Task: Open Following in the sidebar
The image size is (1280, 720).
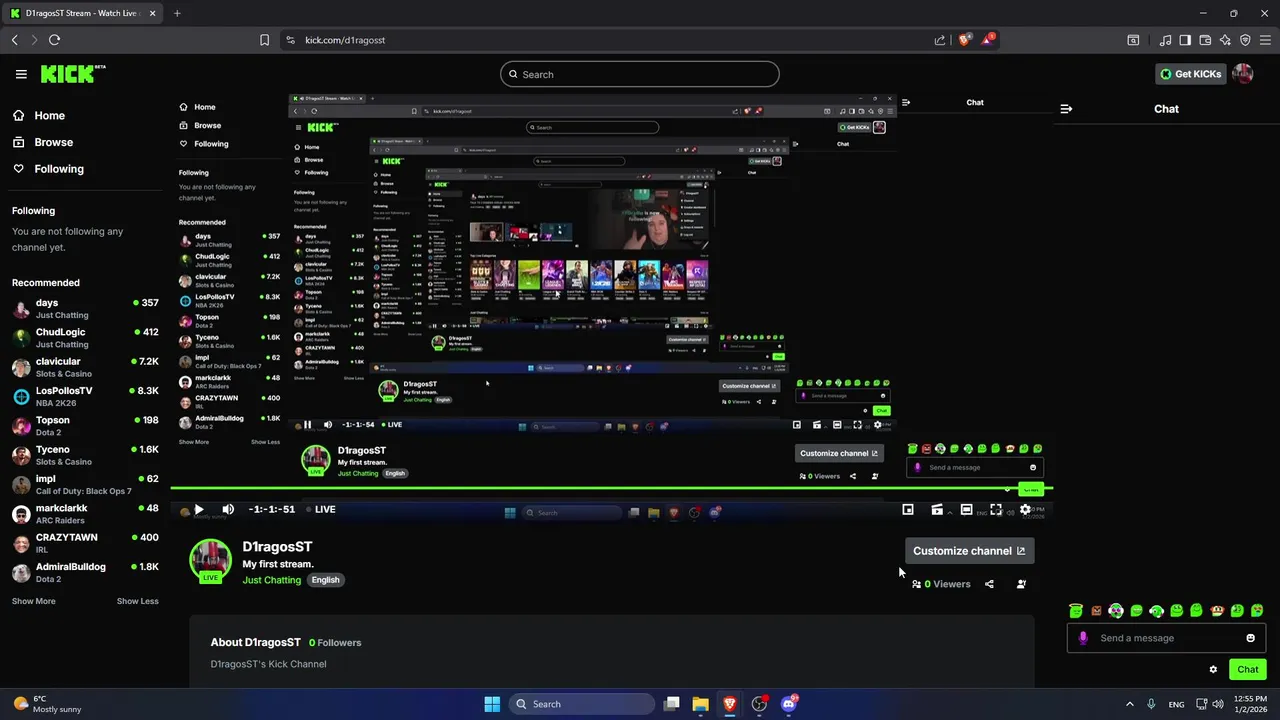Action: coord(48,169)
